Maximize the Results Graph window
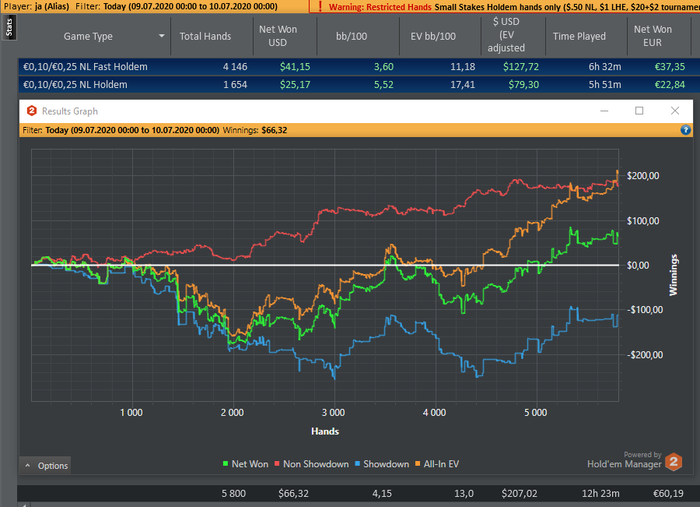The width and height of the screenshot is (700, 507). [x=639, y=111]
